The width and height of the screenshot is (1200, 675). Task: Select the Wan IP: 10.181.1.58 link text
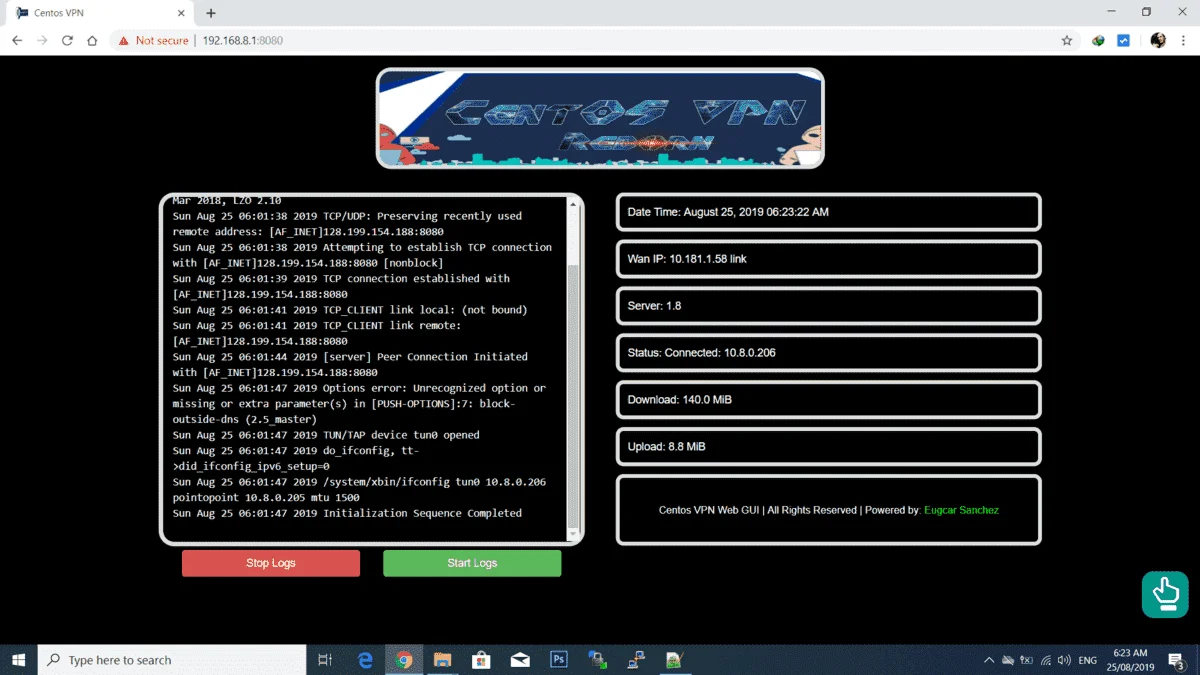coord(687,259)
